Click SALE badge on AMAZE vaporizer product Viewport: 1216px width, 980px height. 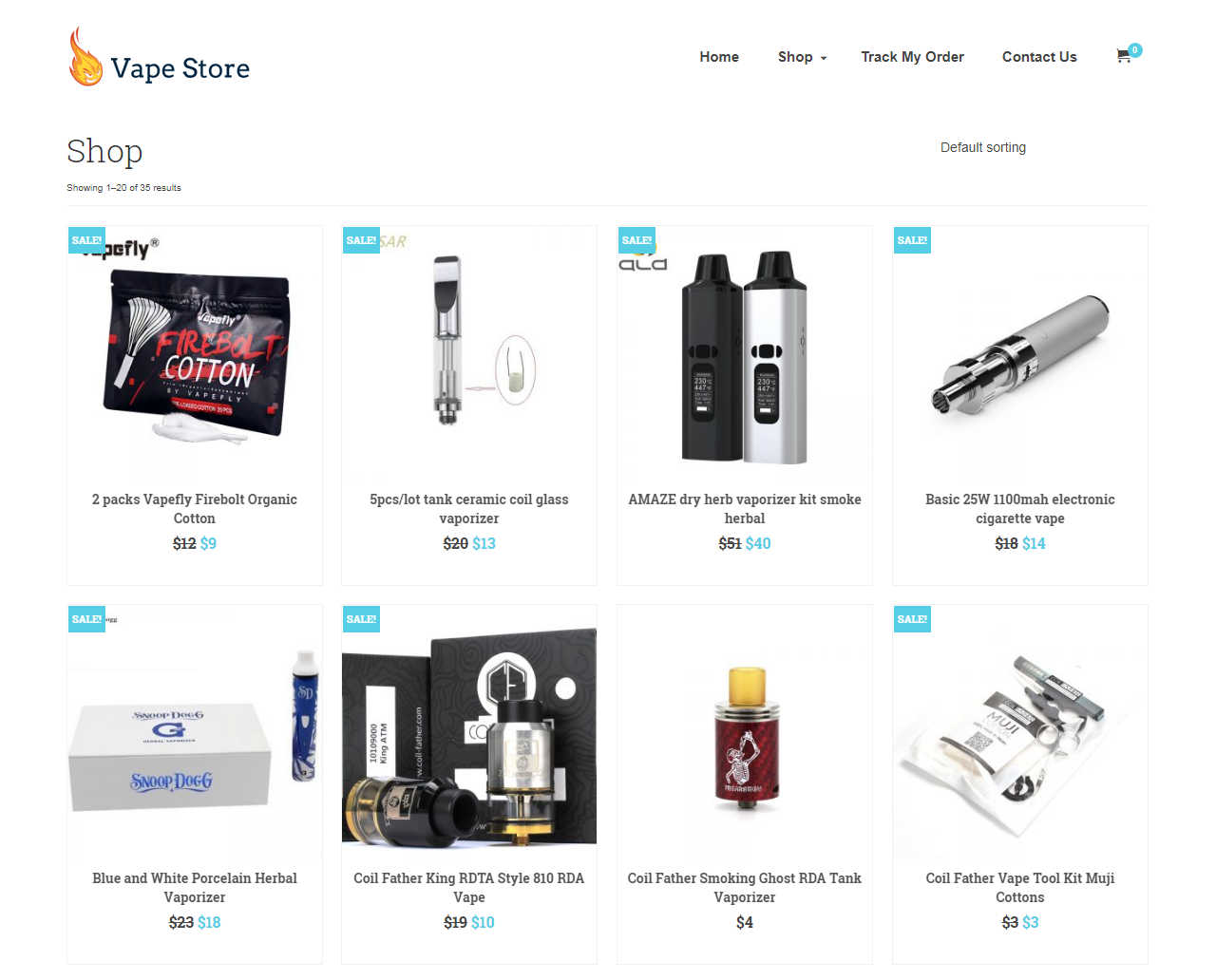(x=636, y=240)
